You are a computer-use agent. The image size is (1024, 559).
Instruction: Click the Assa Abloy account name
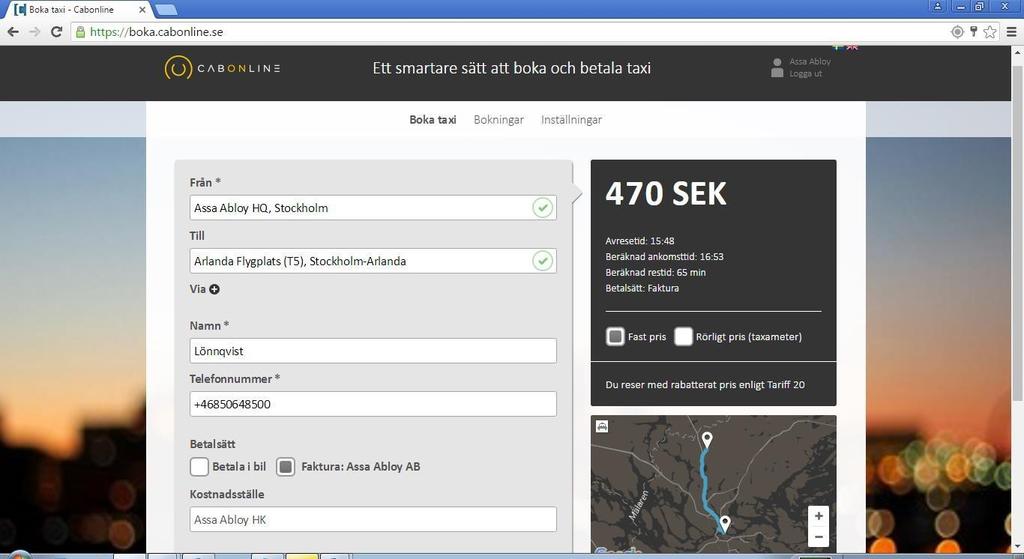tap(810, 61)
